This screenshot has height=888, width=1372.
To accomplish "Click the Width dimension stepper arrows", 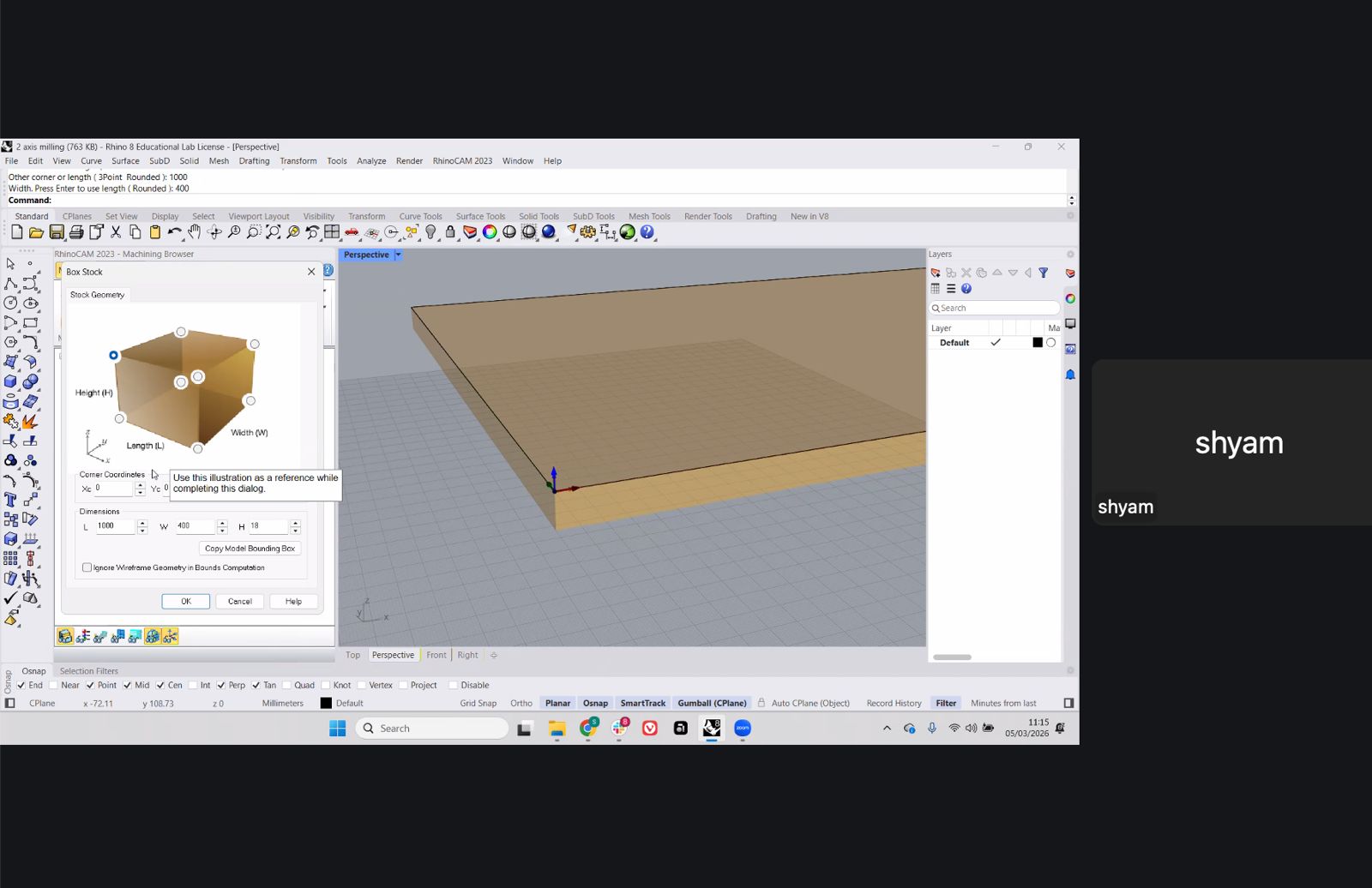I will [x=222, y=526].
